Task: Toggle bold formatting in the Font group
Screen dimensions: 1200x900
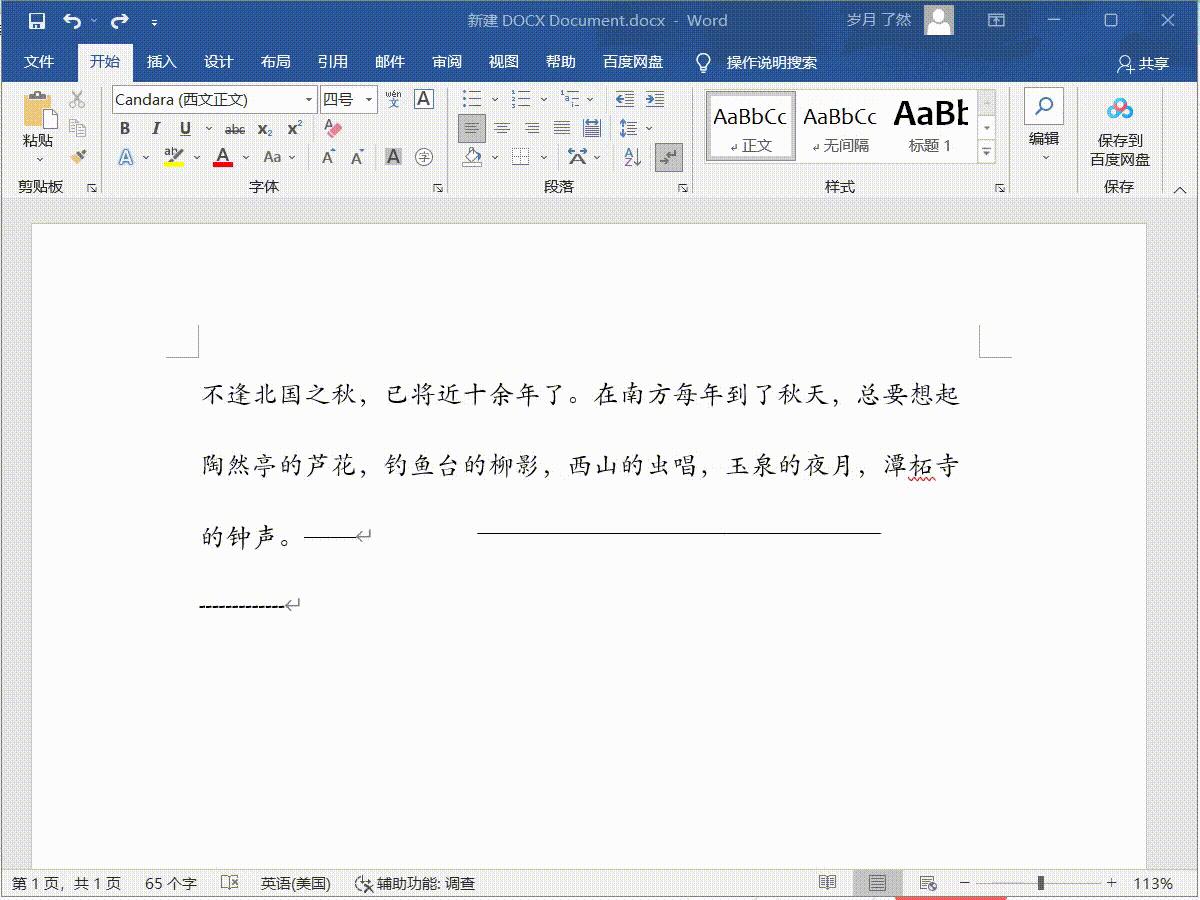Action: 125,128
